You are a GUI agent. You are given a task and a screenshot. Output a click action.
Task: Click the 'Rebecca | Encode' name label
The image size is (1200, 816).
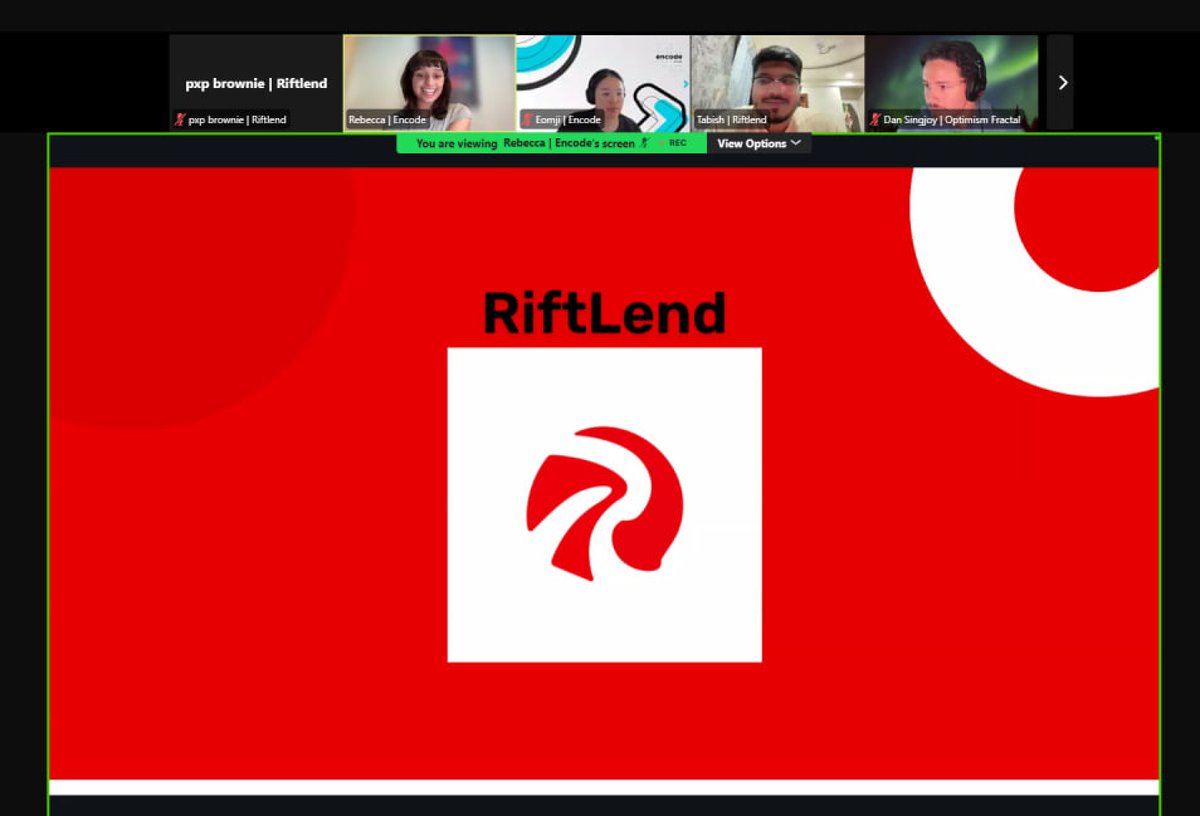[387, 120]
